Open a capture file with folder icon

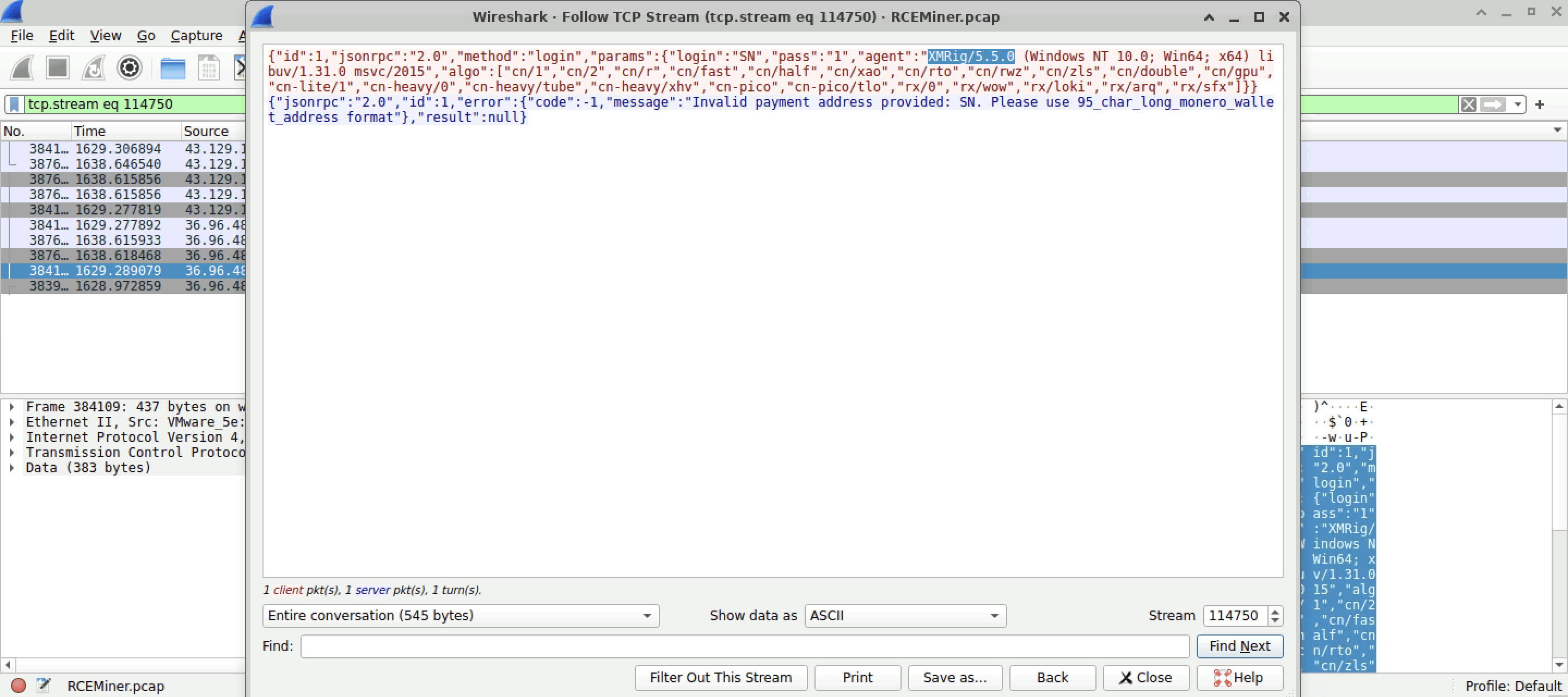173,67
